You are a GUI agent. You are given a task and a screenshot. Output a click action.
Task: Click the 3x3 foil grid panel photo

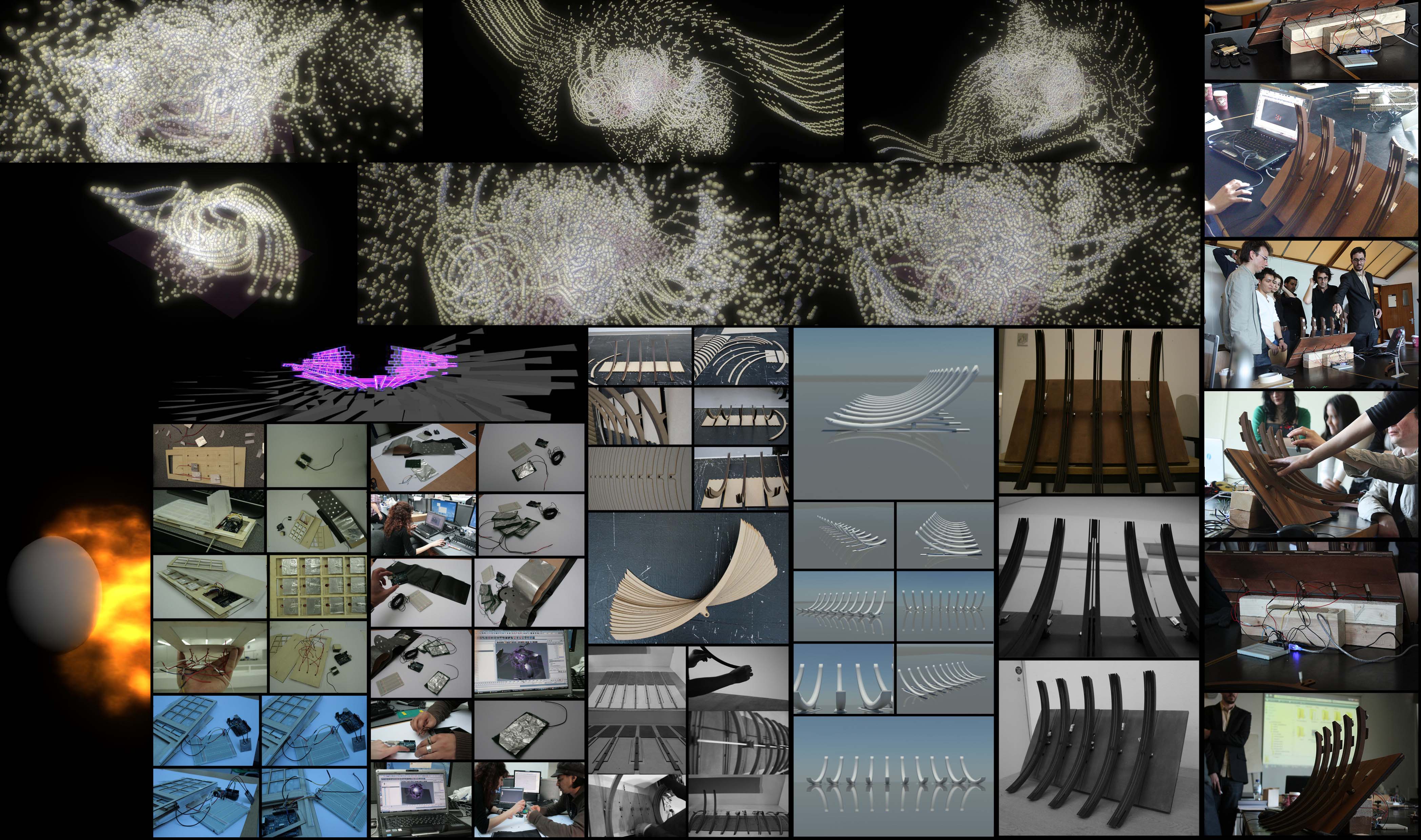pyautogui.click(x=318, y=586)
